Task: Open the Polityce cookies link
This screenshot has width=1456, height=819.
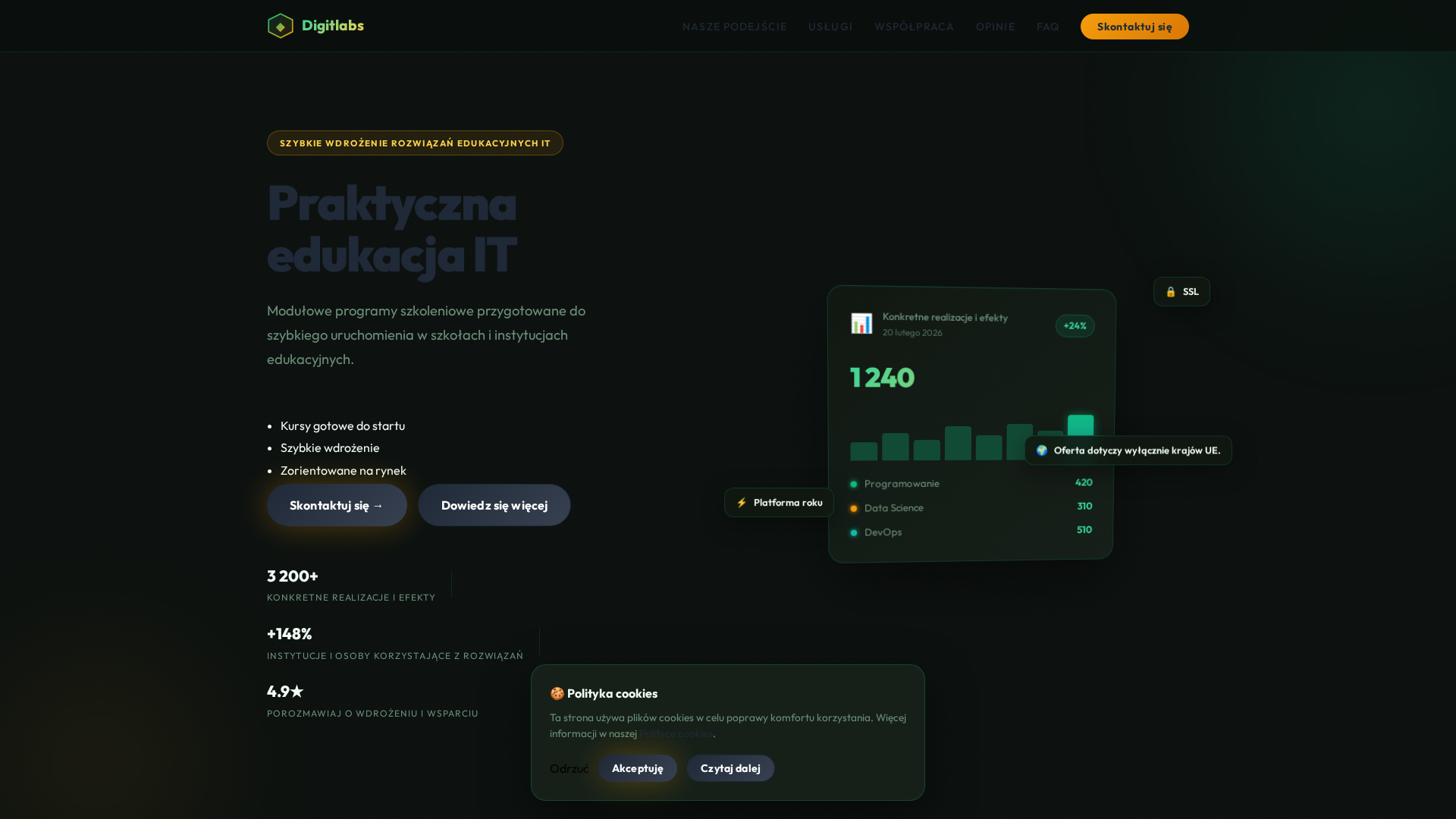Action: tap(676, 733)
